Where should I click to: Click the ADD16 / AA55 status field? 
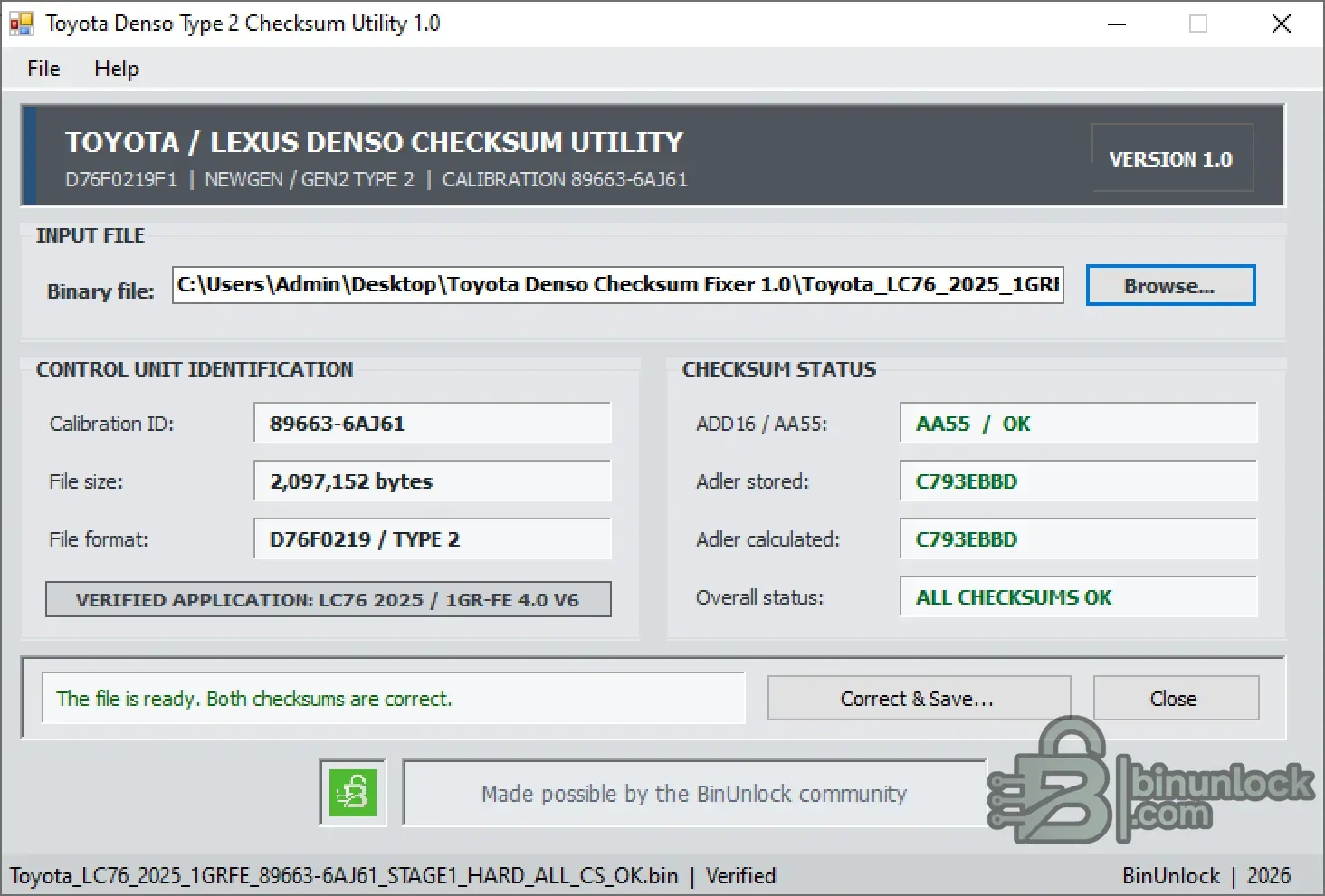click(1079, 424)
